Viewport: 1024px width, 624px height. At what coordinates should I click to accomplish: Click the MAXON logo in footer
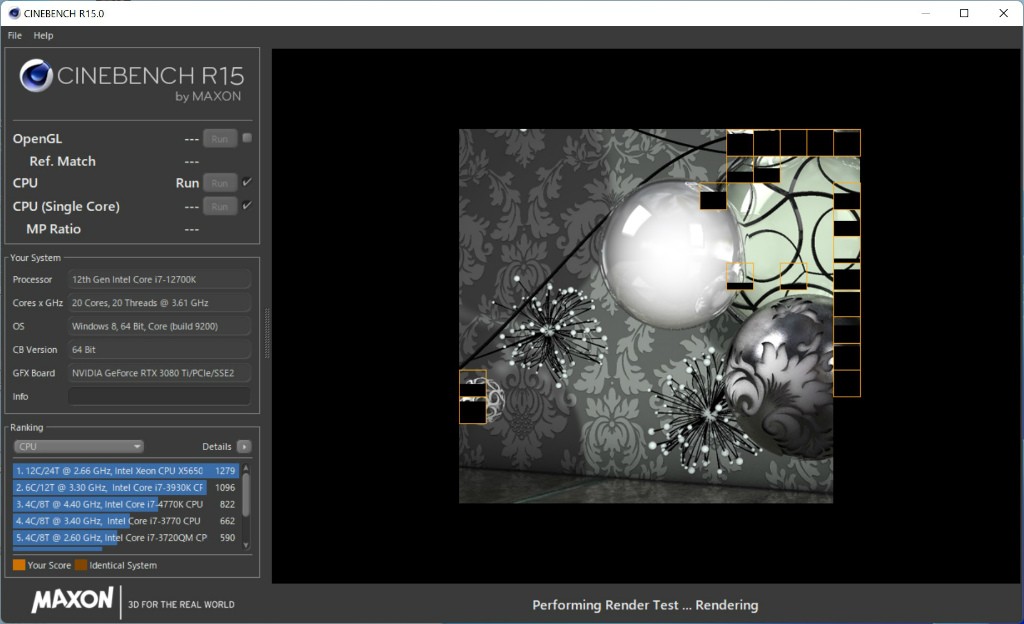[x=72, y=600]
